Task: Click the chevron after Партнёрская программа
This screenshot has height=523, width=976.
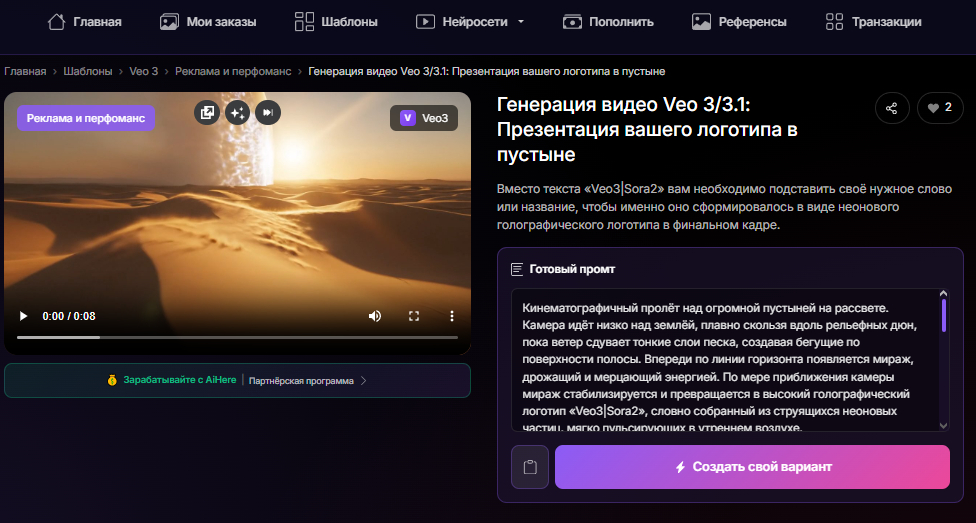Action: coord(364,380)
